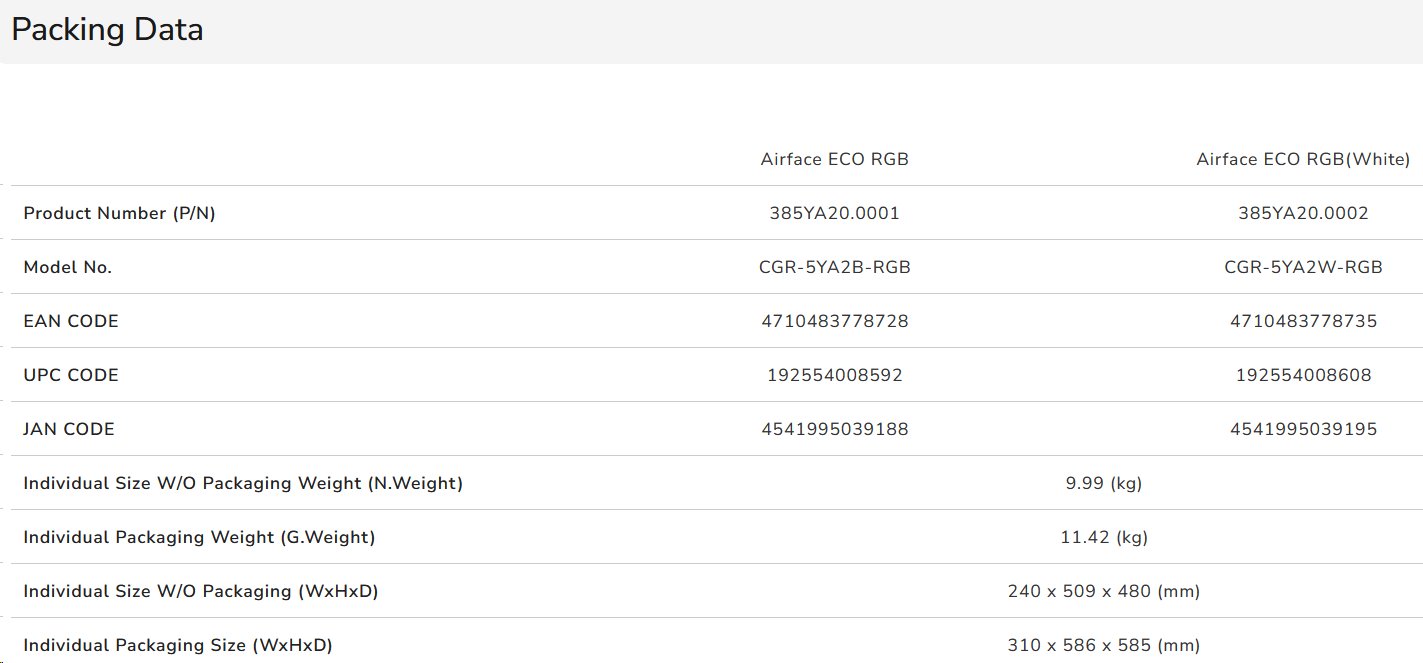Click the JAN CODE row label

coord(69,429)
